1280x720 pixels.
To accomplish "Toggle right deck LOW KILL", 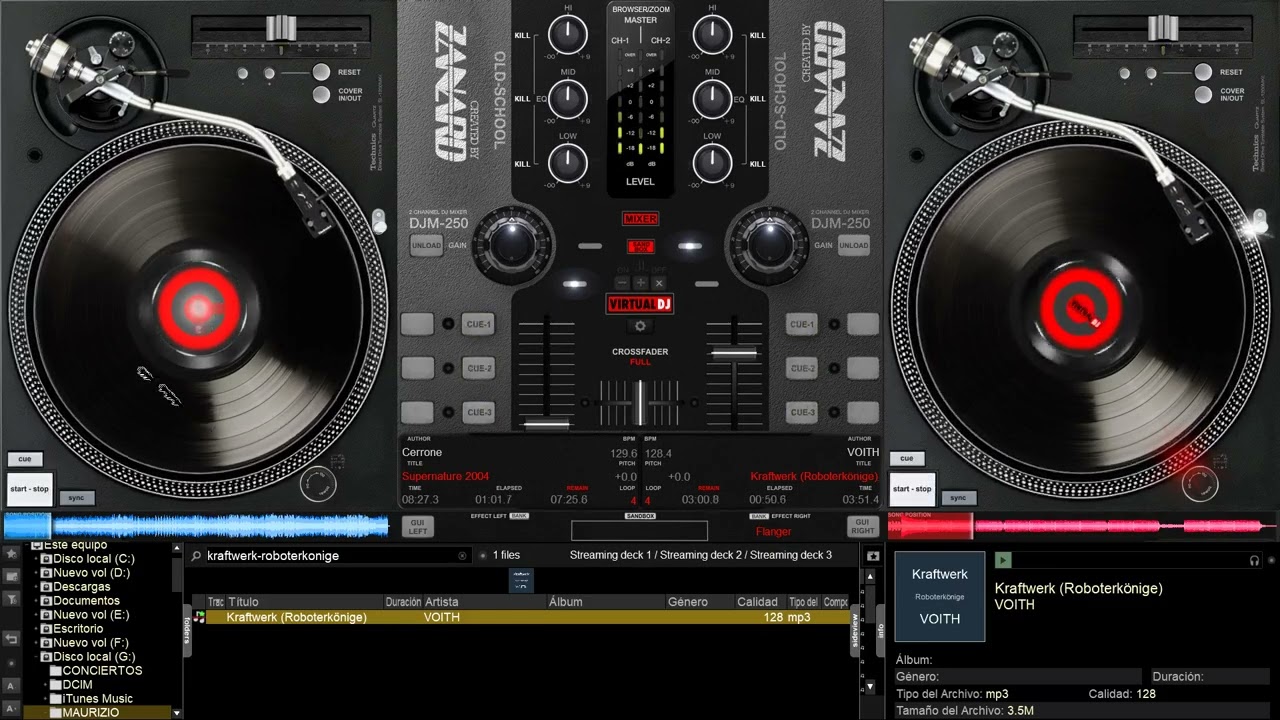I will pyautogui.click(x=757, y=164).
